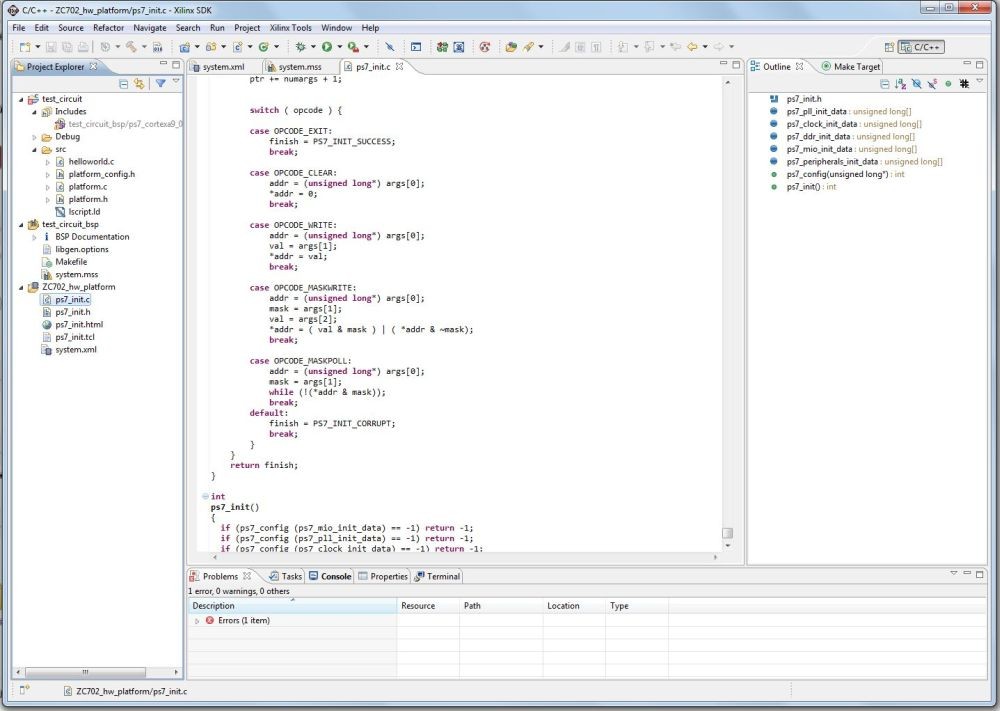Click the Project Explorer filter icon
1000x711 pixels.
160,83
